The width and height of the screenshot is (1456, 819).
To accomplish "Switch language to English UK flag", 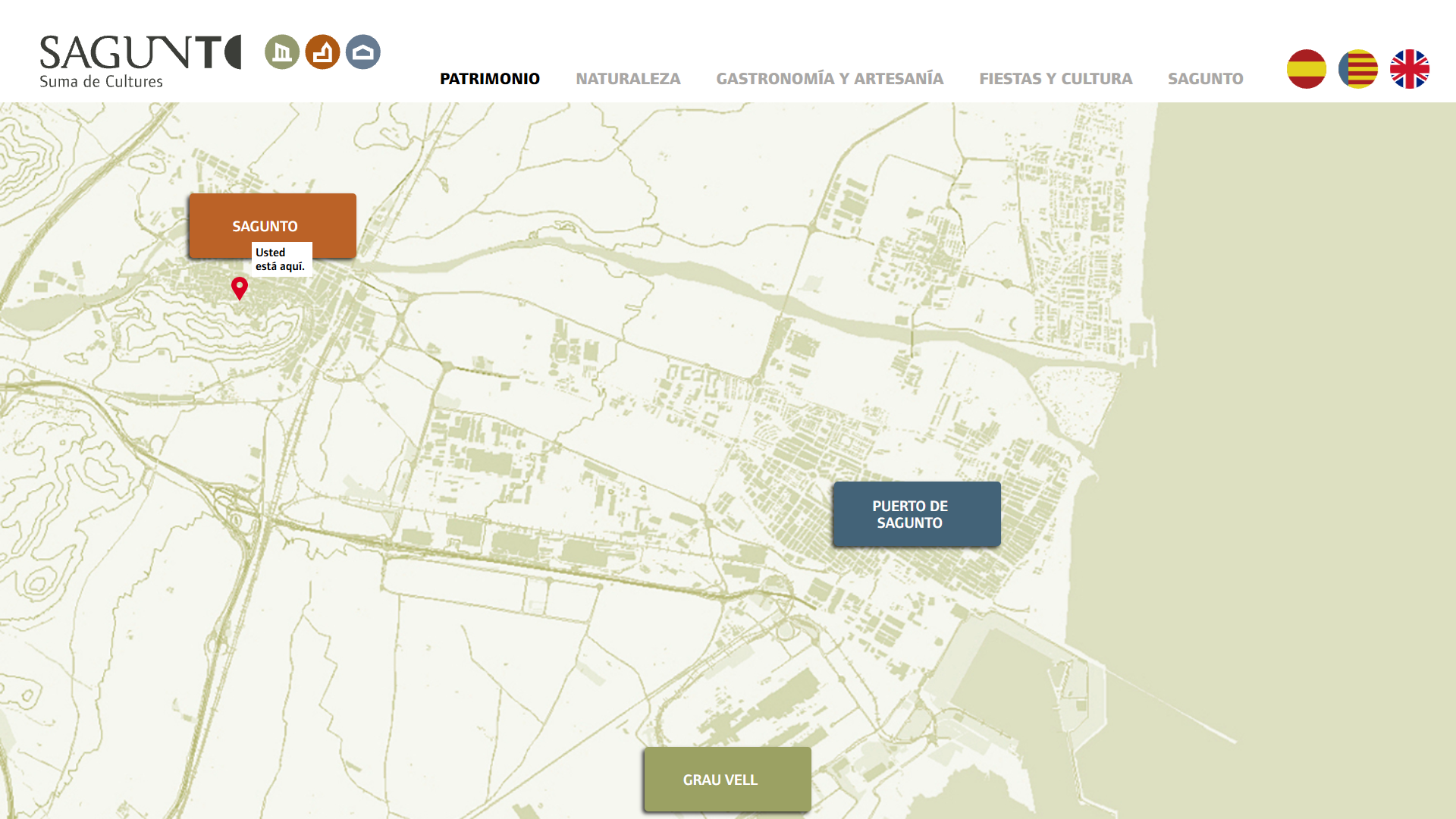I will pyautogui.click(x=1410, y=69).
